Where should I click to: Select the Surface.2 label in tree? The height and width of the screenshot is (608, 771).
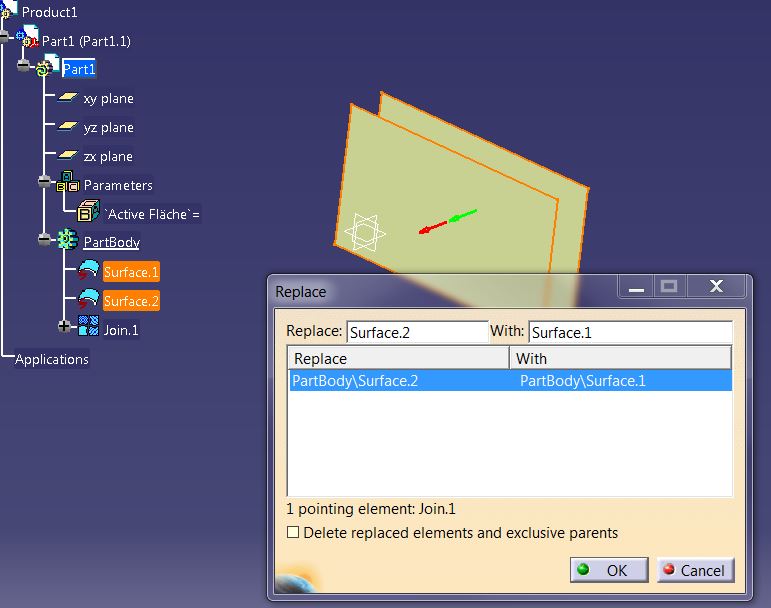(x=131, y=301)
